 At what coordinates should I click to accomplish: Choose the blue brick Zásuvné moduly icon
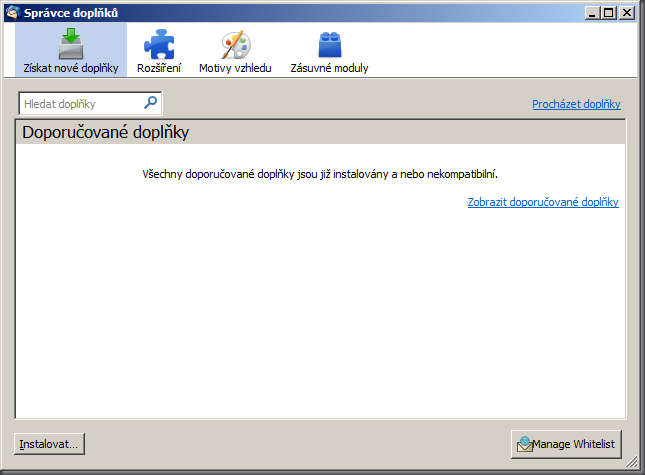[329, 44]
